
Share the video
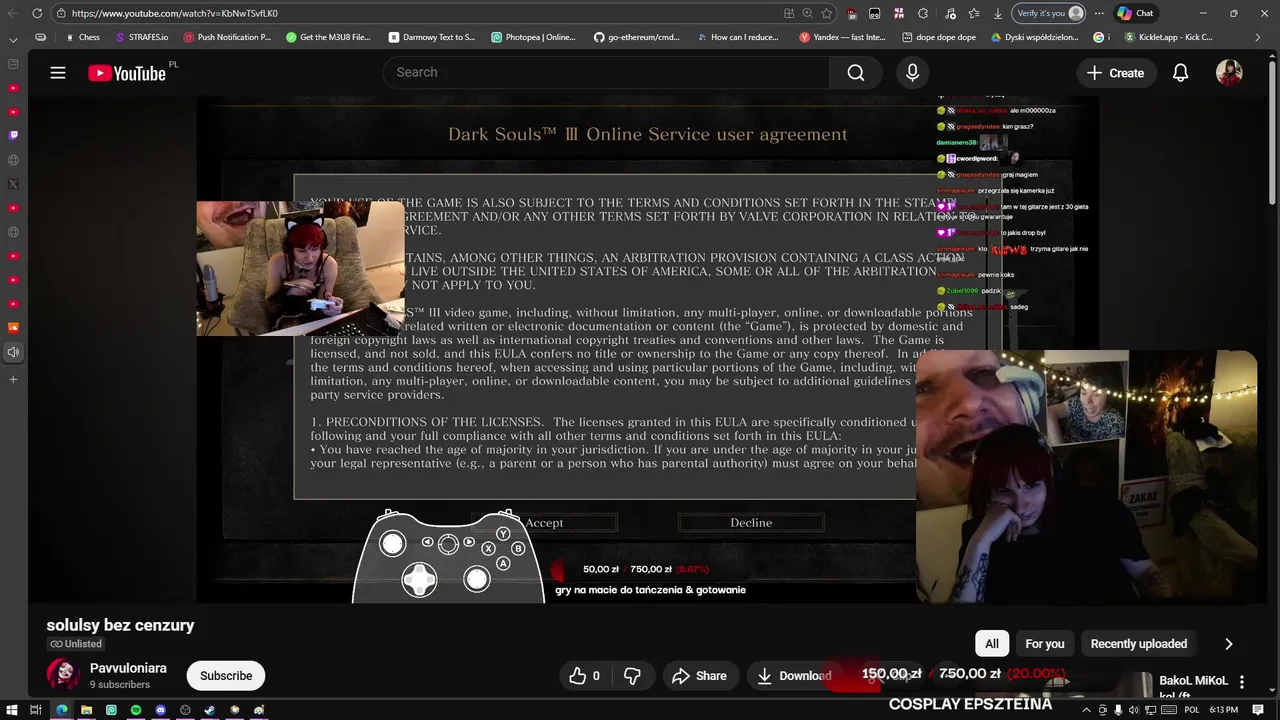pos(699,676)
